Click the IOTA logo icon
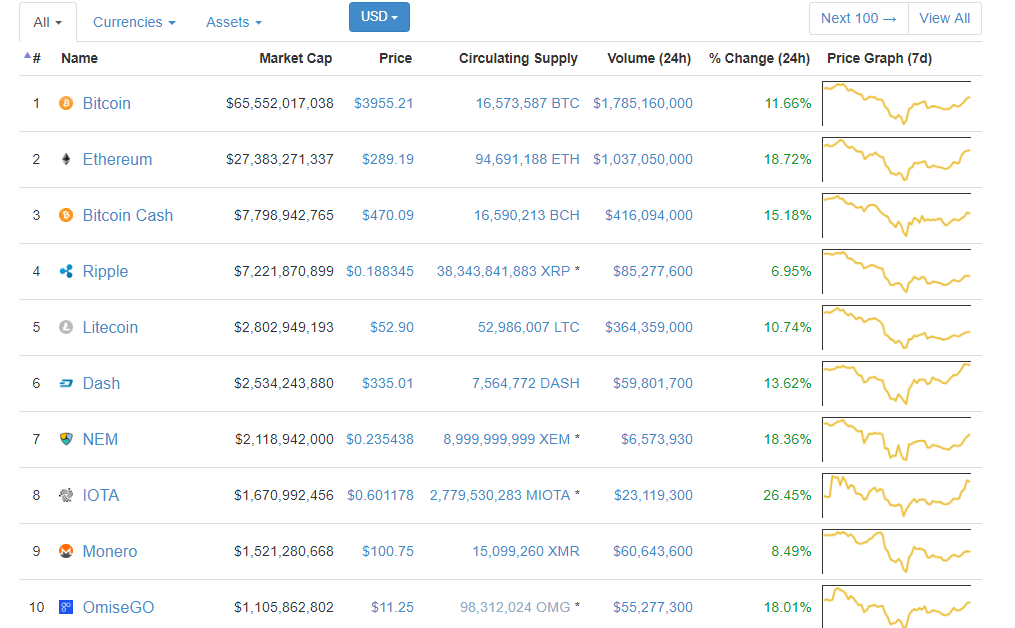 point(66,495)
